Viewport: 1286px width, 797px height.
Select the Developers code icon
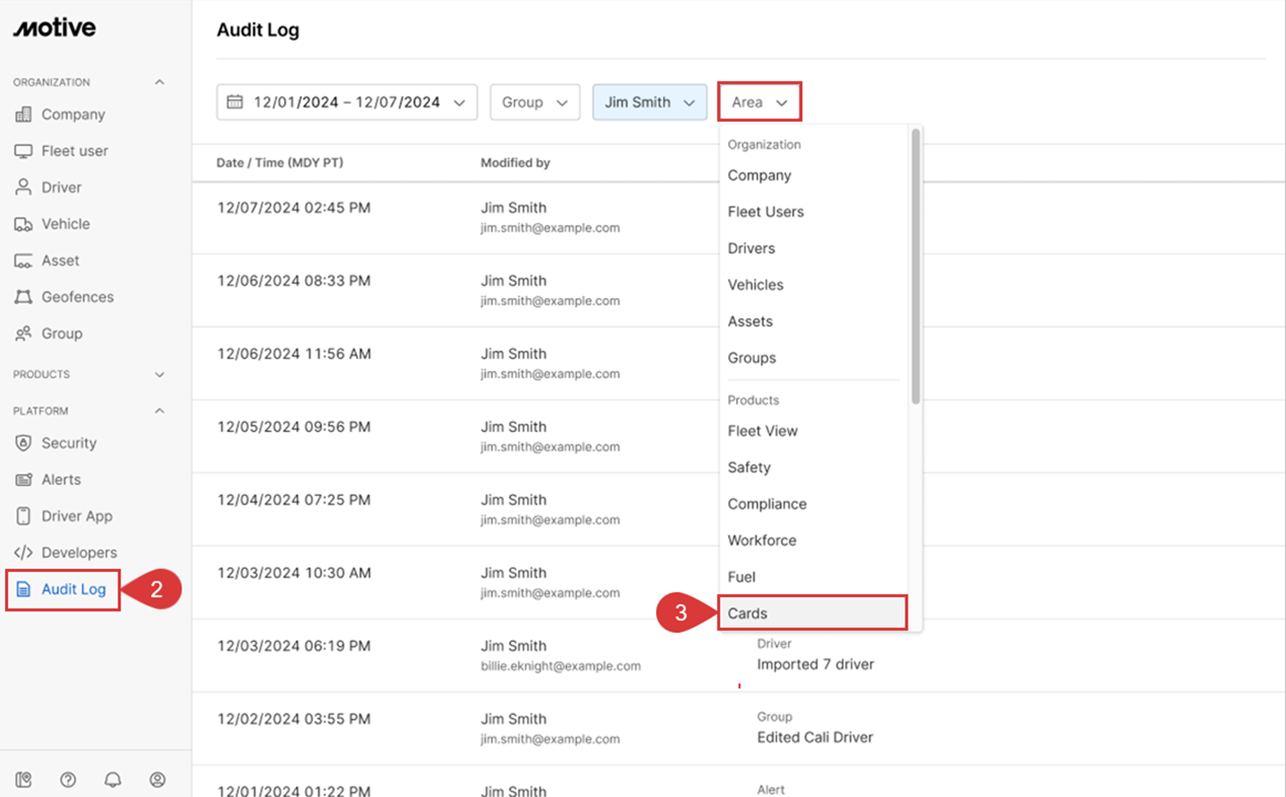pos(23,553)
